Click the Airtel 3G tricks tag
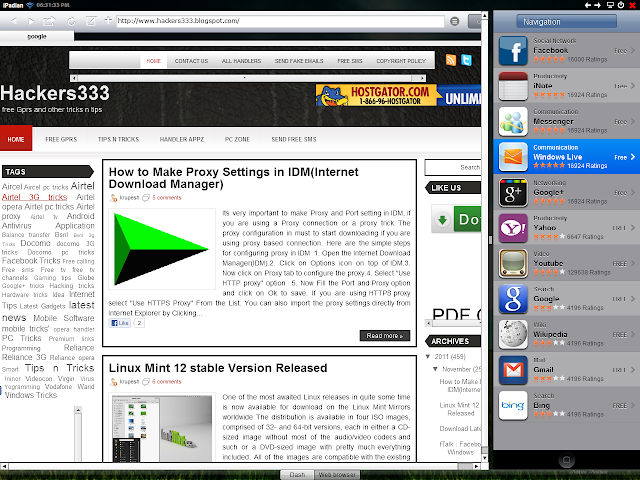Viewport: 640px width, 480px height. [34, 197]
